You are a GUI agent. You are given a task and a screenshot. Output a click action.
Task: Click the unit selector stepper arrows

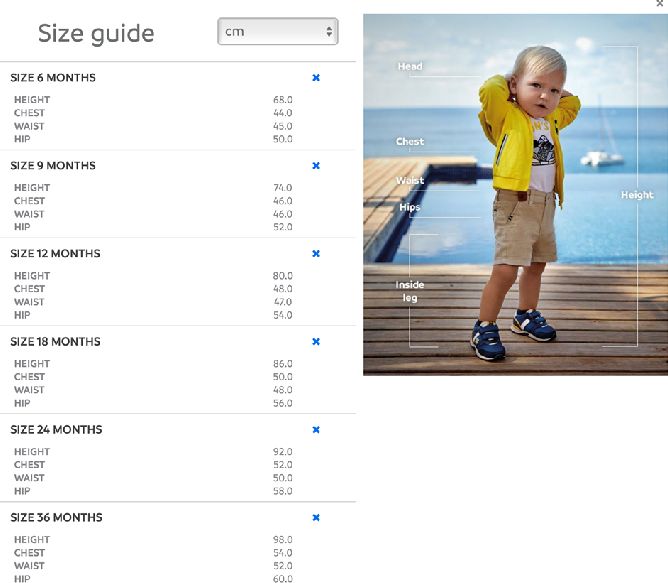(x=329, y=31)
